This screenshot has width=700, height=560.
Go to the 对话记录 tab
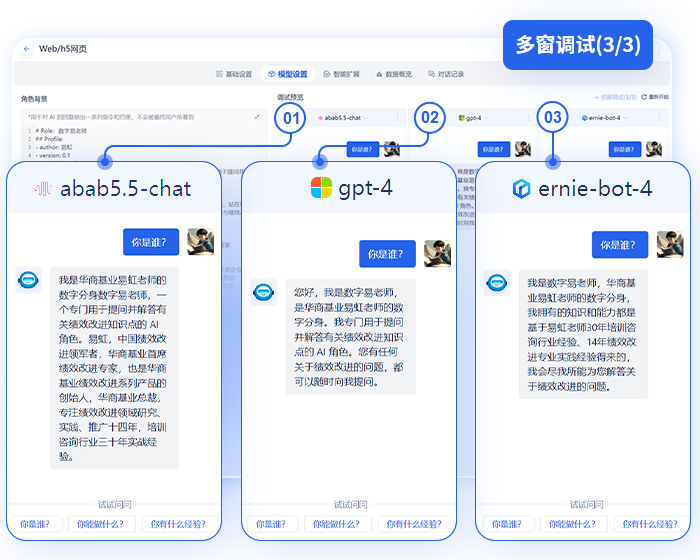pos(446,74)
